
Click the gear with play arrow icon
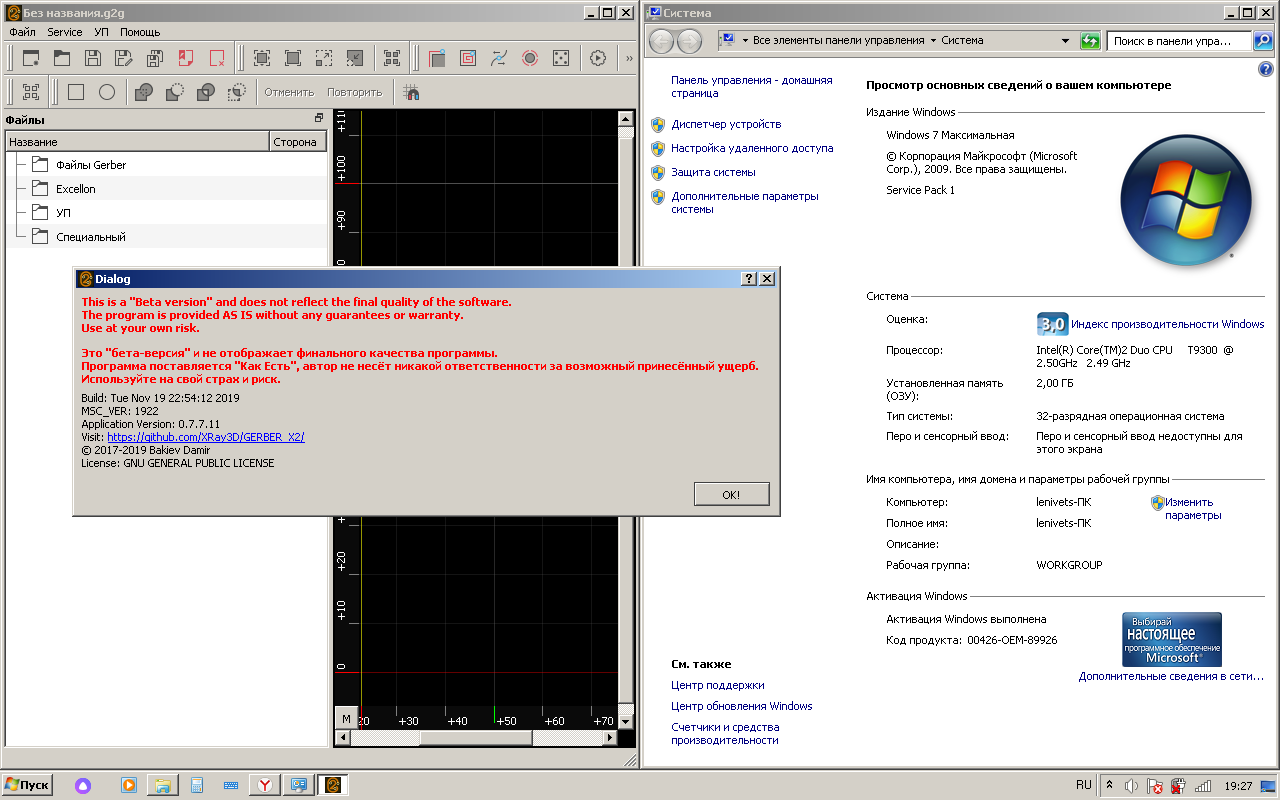(598, 58)
